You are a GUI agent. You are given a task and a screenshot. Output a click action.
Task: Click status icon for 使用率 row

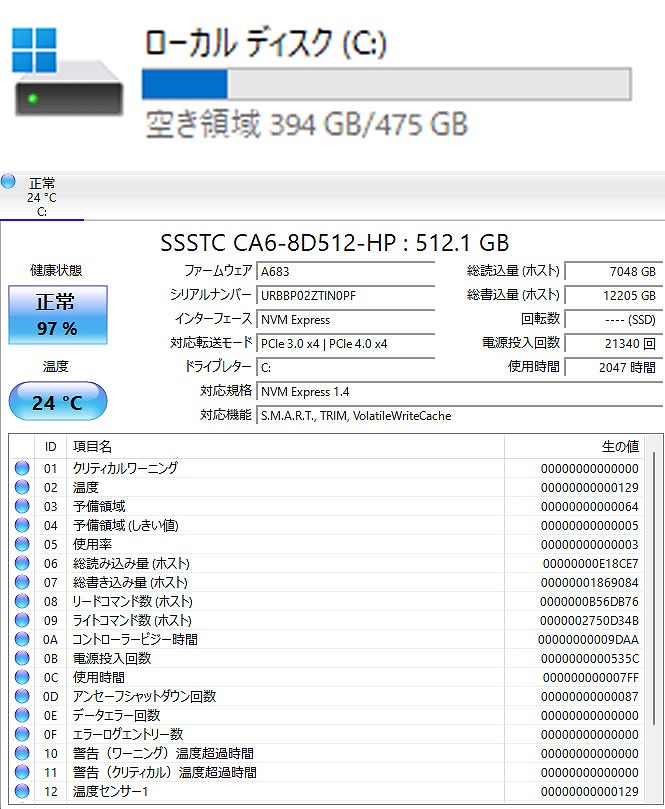(x=22, y=544)
